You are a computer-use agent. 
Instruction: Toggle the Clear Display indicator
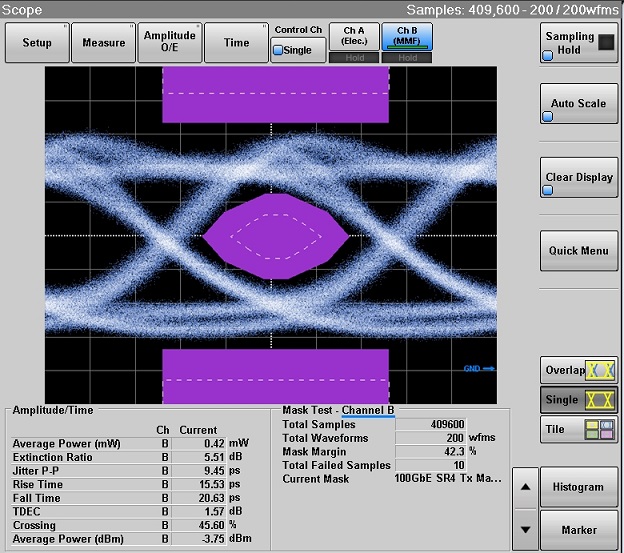548,190
